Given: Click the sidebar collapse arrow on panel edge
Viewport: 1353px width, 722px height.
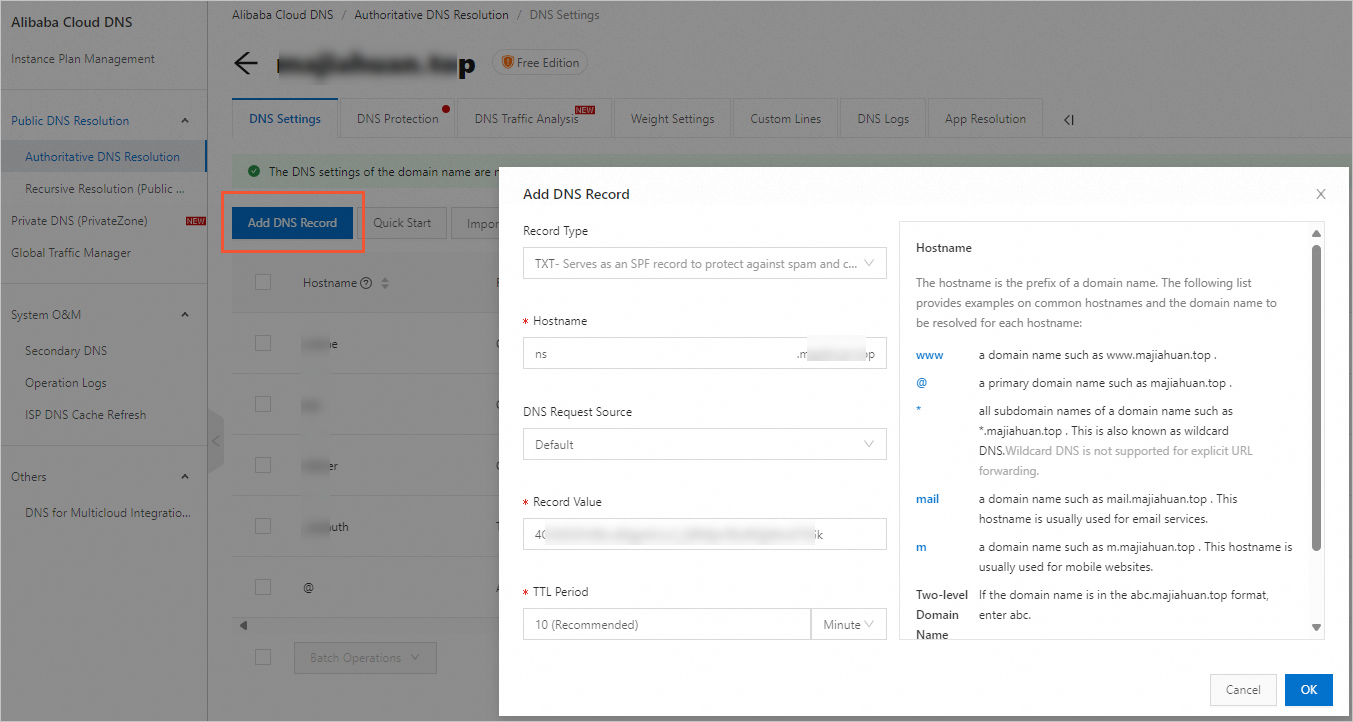Looking at the screenshot, I should click(214, 440).
